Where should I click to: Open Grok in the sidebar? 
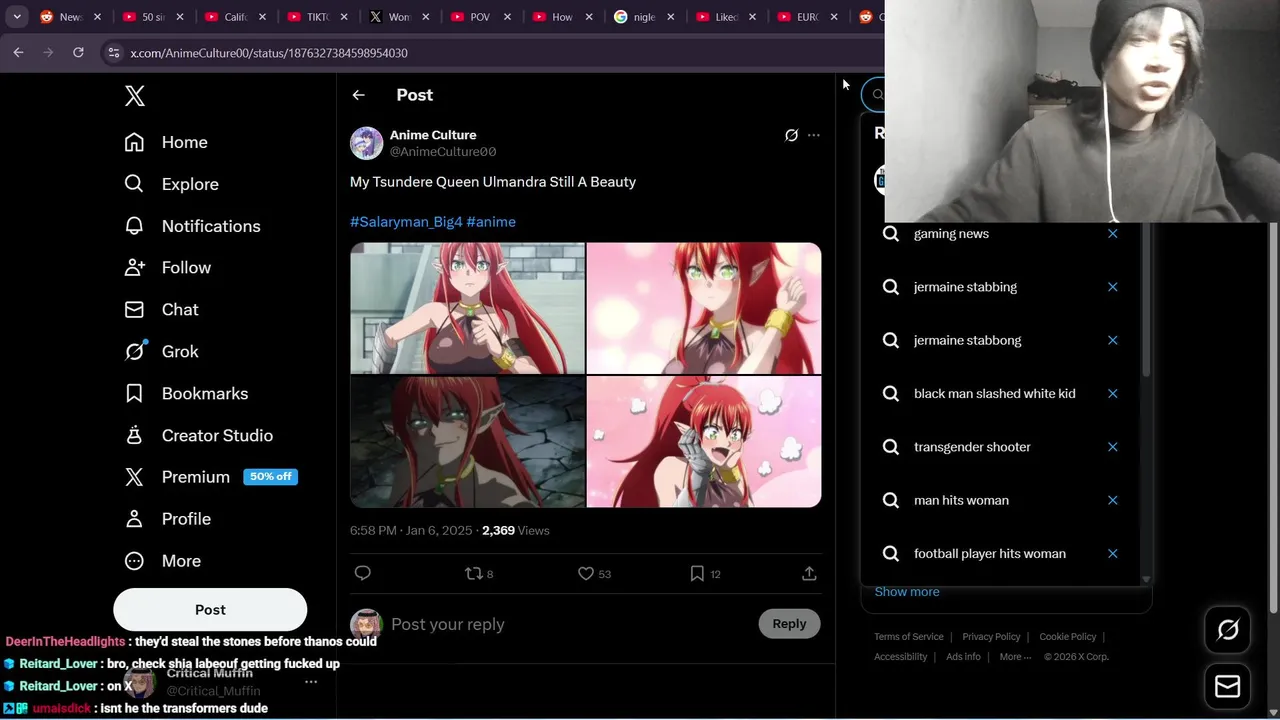pos(161,352)
